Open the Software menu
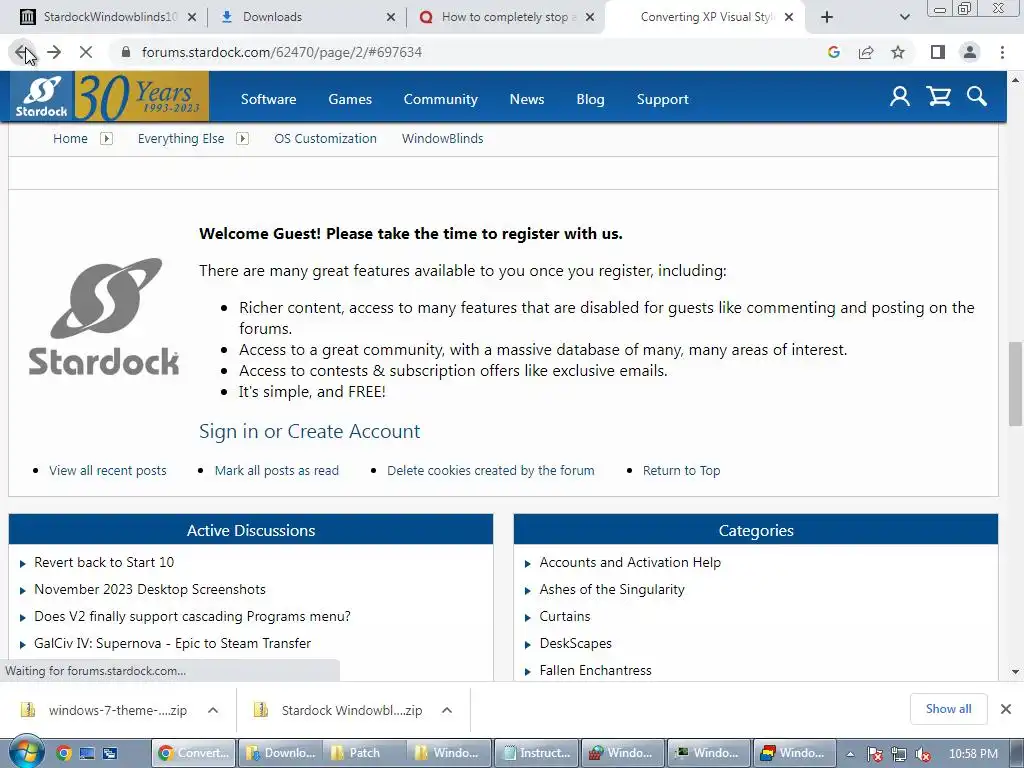This screenshot has width=1024, height=768. tap(268, 99)
